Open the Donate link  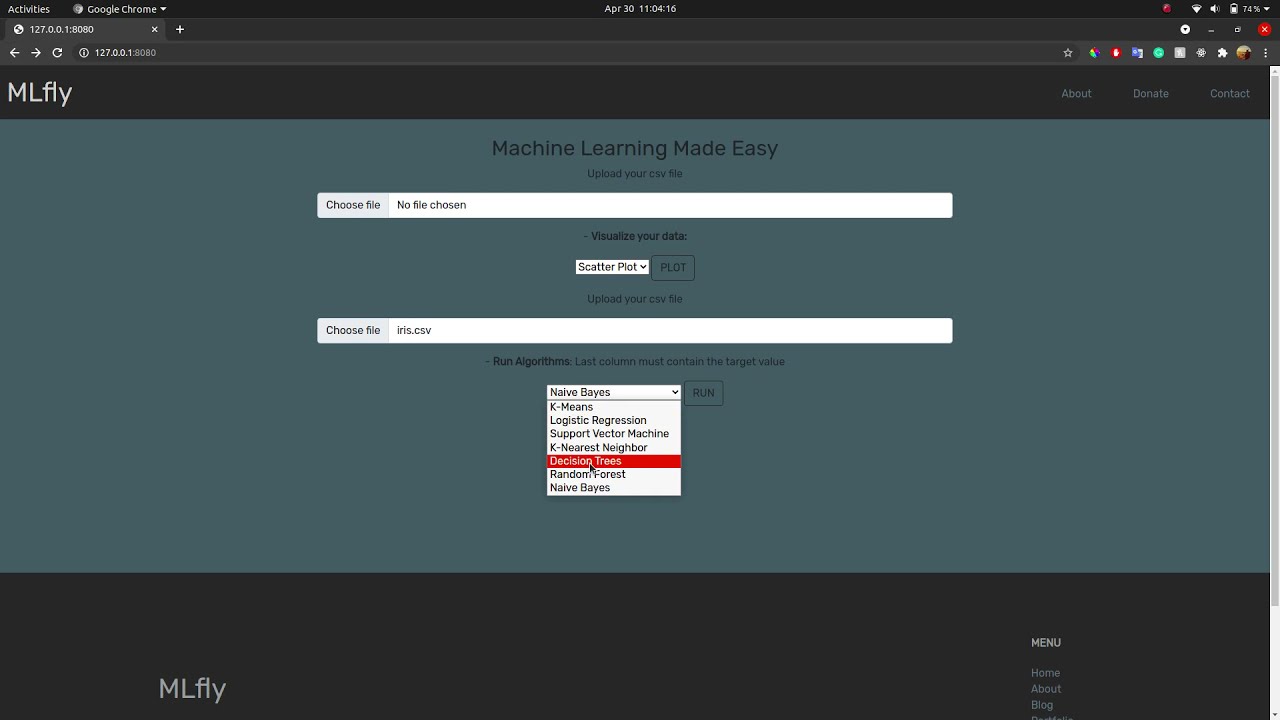tap(1150, 94)
